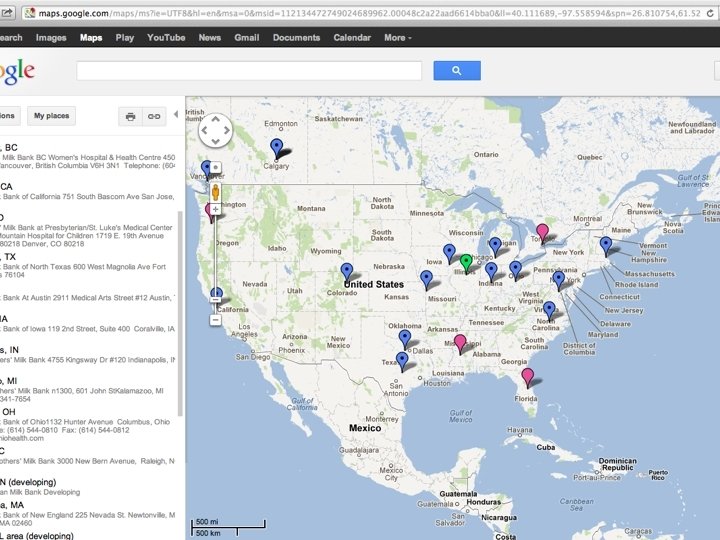
Task: Click the blue marker in Indiana
Action: (x=491, y=272)
